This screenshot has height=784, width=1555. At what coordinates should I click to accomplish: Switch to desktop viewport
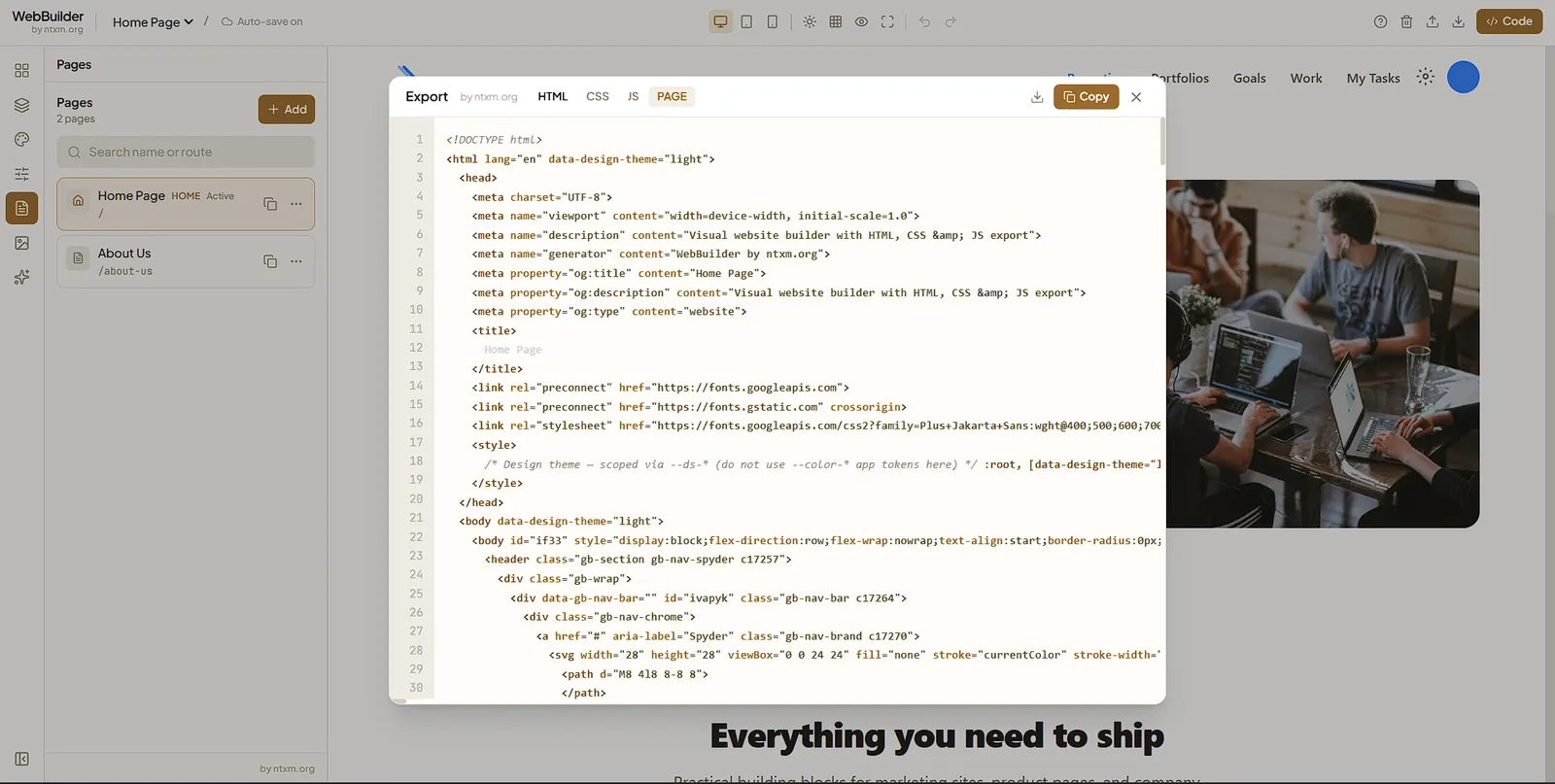[720, 21]
